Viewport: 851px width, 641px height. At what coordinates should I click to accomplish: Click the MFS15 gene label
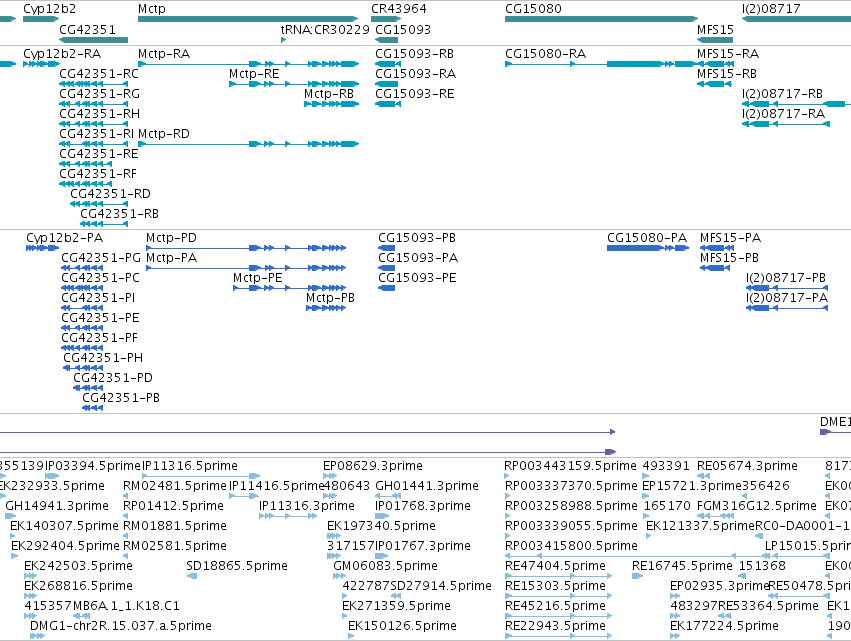coord(715,29)
